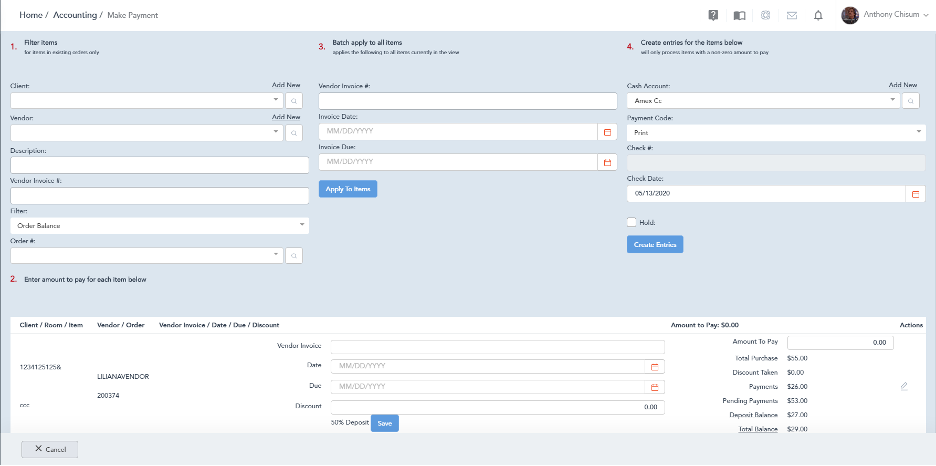
Task: Click the client ID 12341251258
Action: 41,367
